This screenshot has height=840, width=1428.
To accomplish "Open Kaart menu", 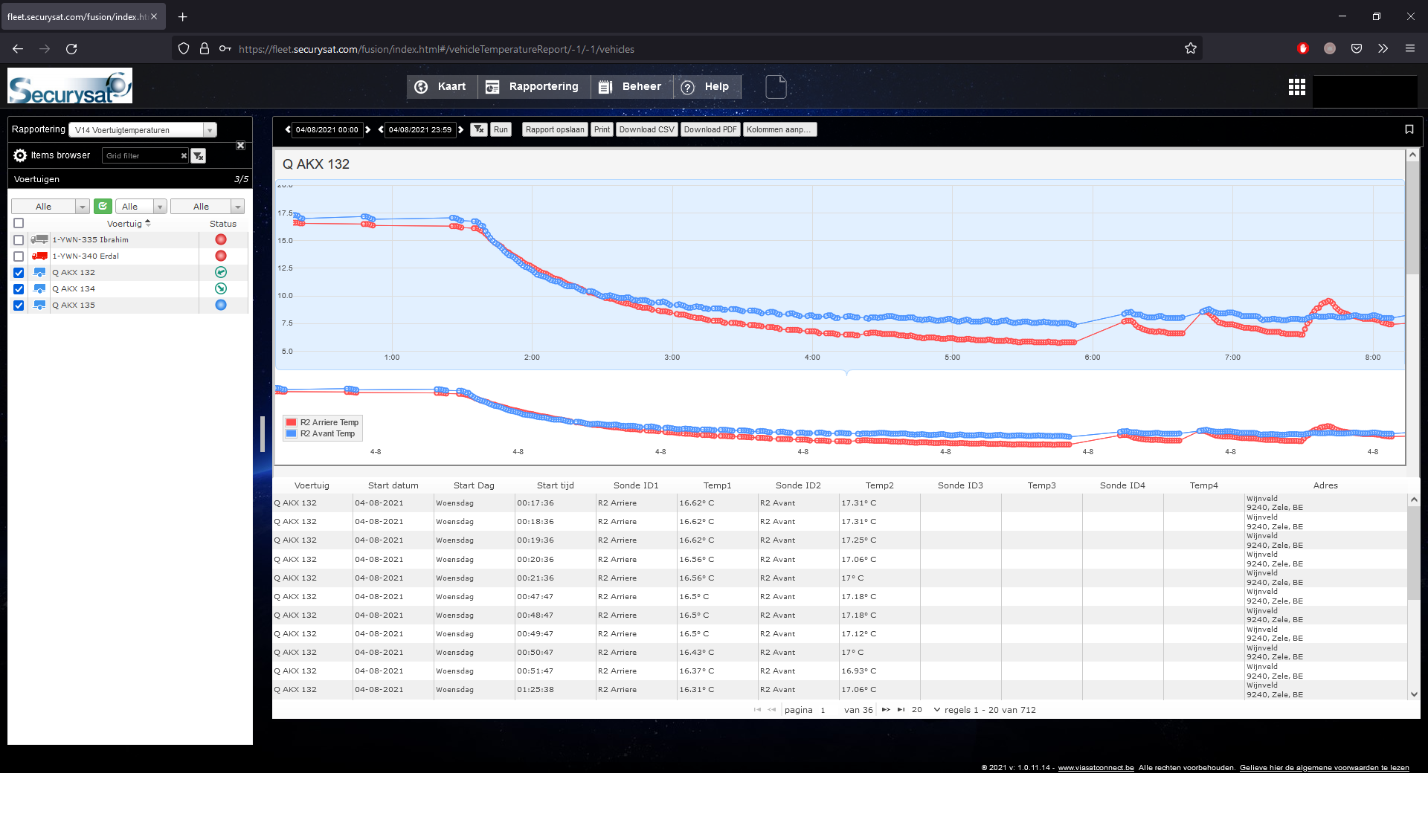I will [x=441, y=87].
